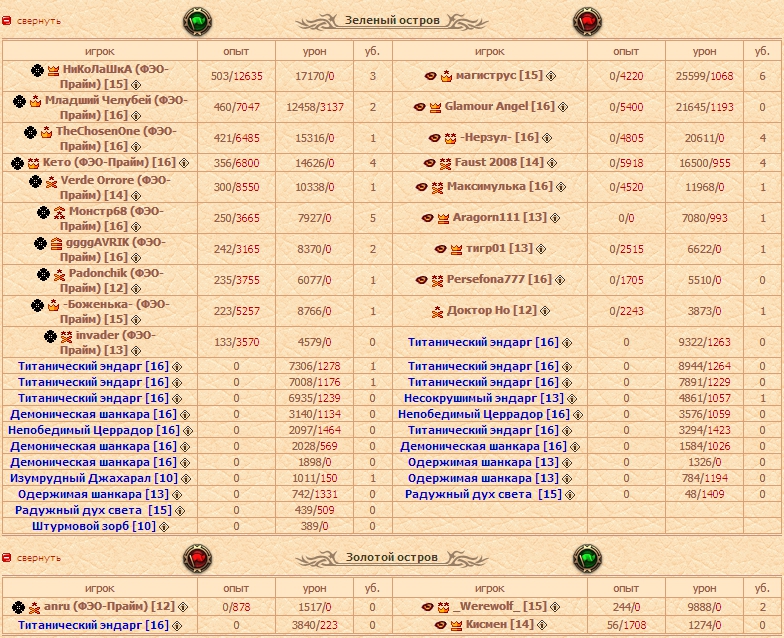This screenshot has width=784, height=638.
Task: Click the свернуть link above Зеленый остров
Action: (38, 21)
